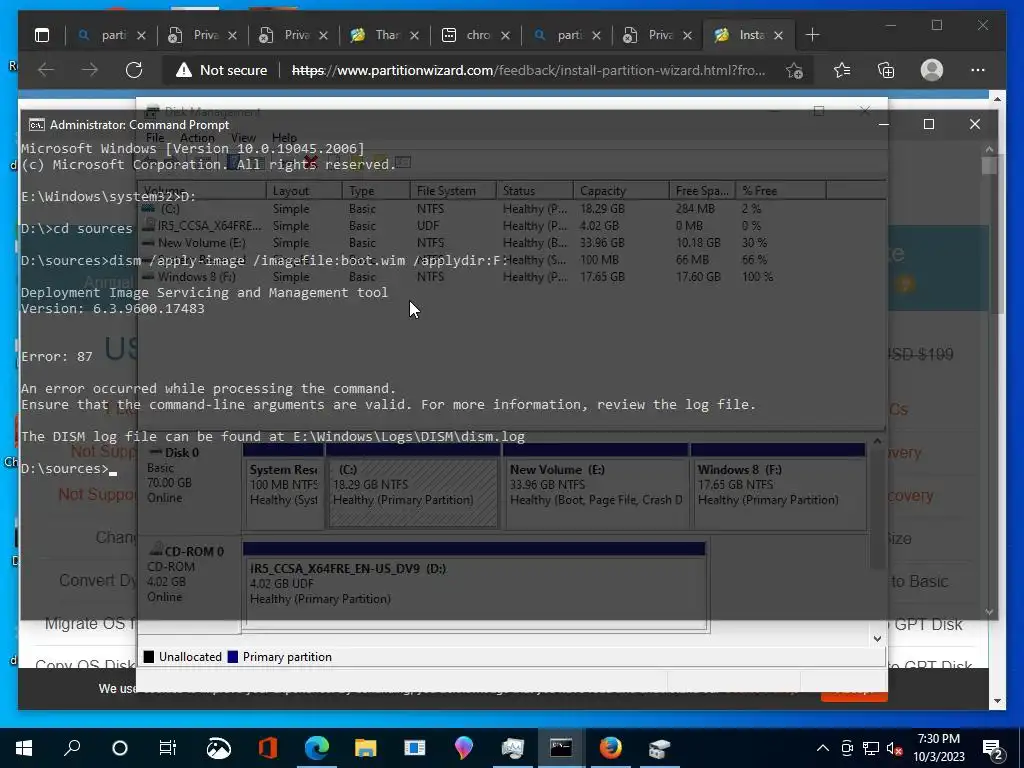Open the Windows Start menu
Viewport: 1024px width, 768px height.
(24, 748)
